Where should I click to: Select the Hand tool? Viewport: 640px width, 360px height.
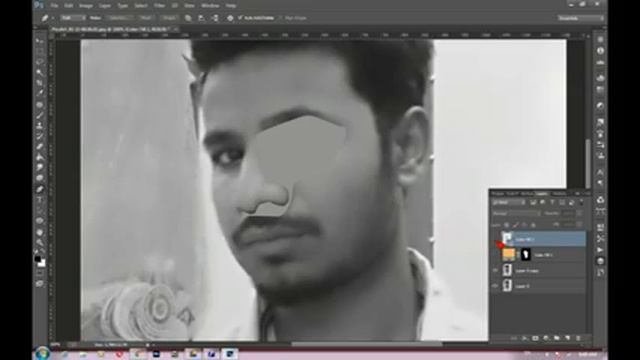[40, 231]
